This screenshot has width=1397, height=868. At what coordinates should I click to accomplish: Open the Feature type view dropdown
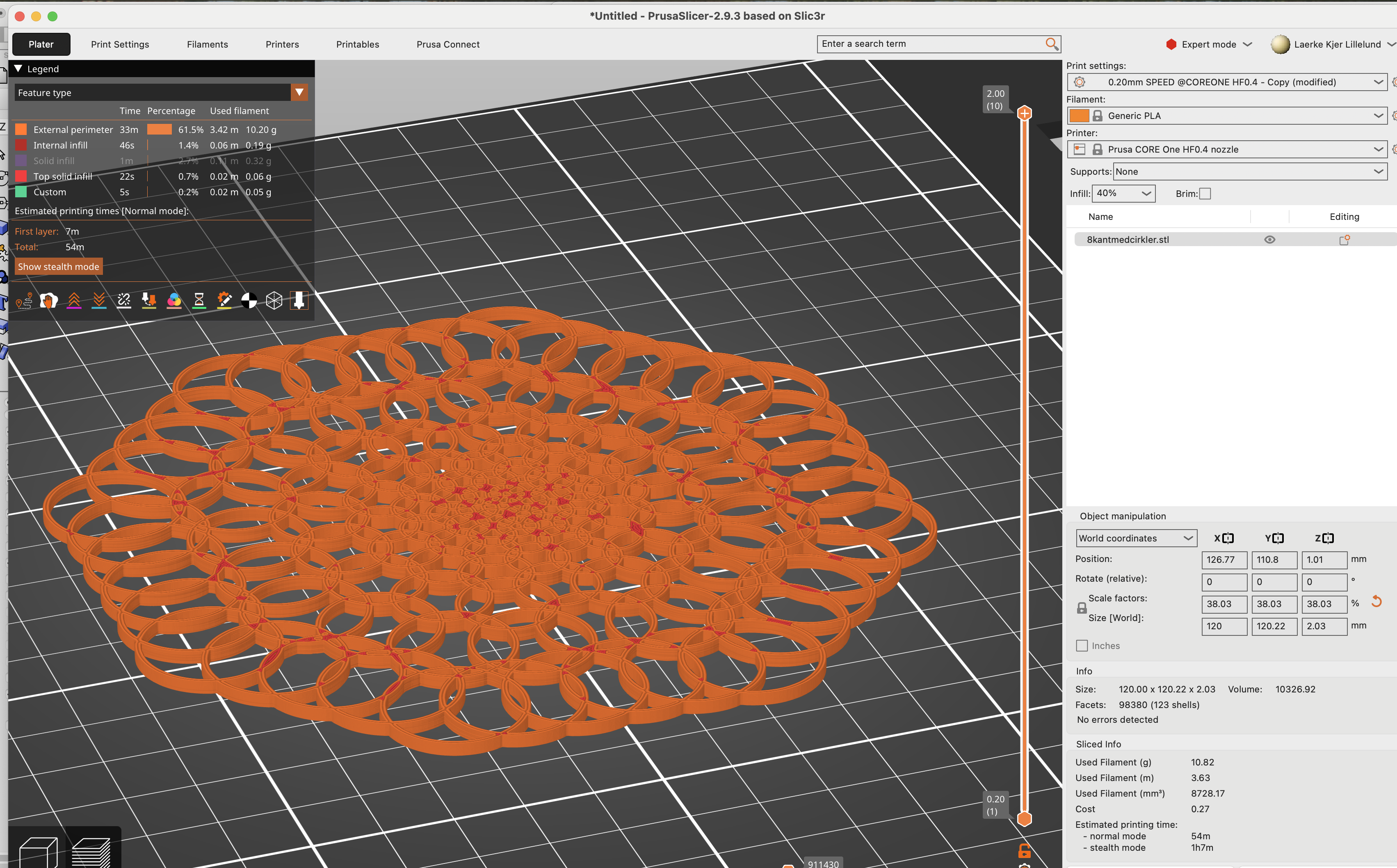click(299, 92)
